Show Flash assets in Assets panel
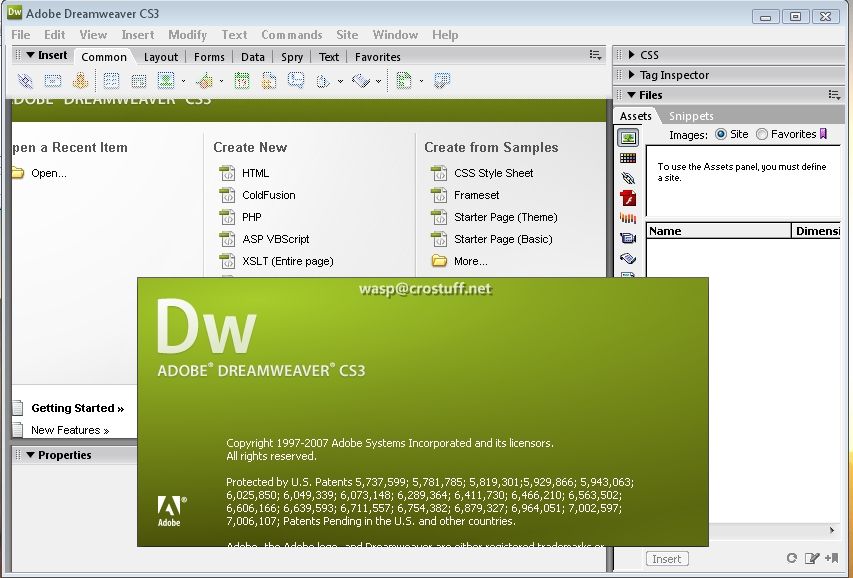853x578 pixels. pyautogui.click(x=628, y=198)
